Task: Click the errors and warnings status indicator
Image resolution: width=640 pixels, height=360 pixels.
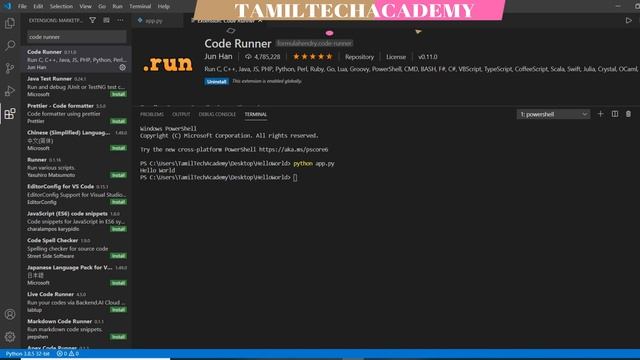Action: click(x=68, y=353)
